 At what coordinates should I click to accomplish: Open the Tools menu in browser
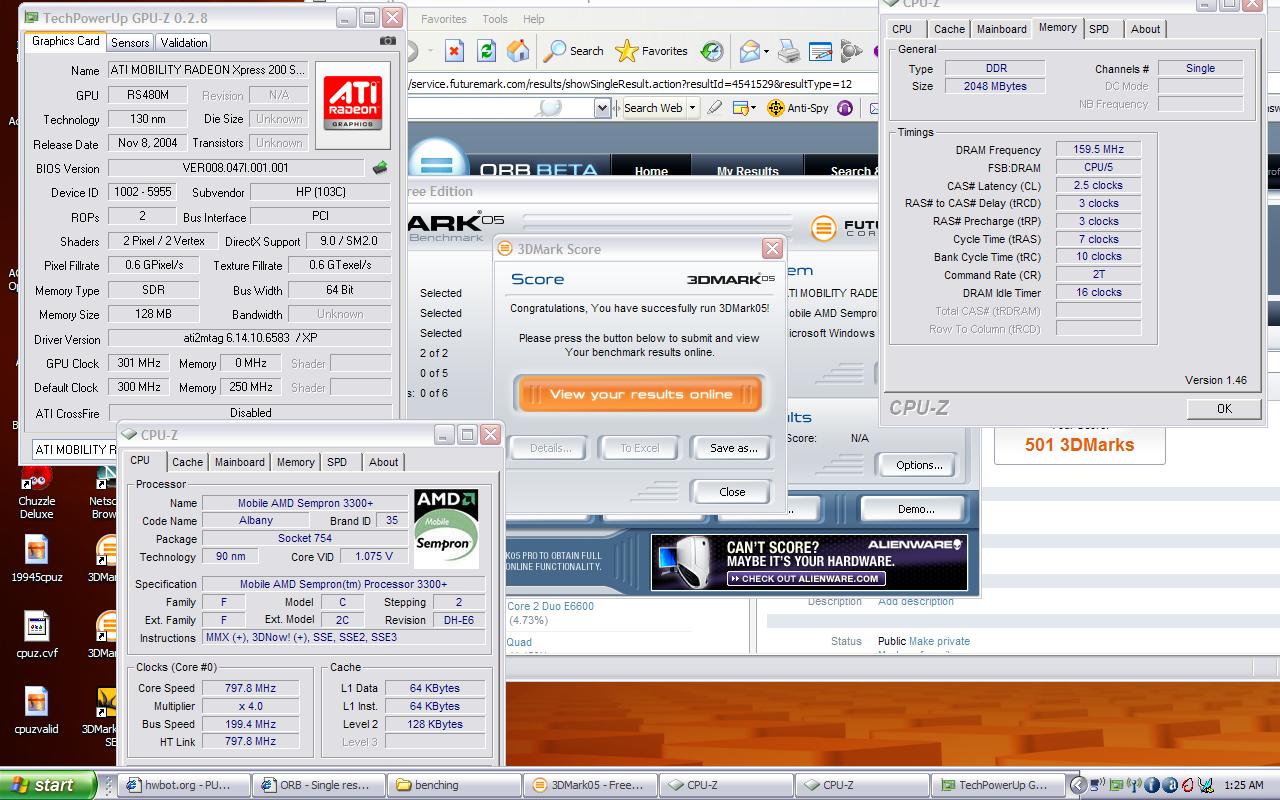click(494, 18)
